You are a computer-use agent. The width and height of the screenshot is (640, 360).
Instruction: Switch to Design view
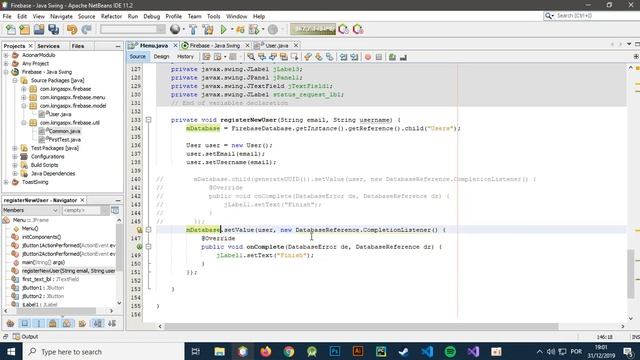pos(161,57)
